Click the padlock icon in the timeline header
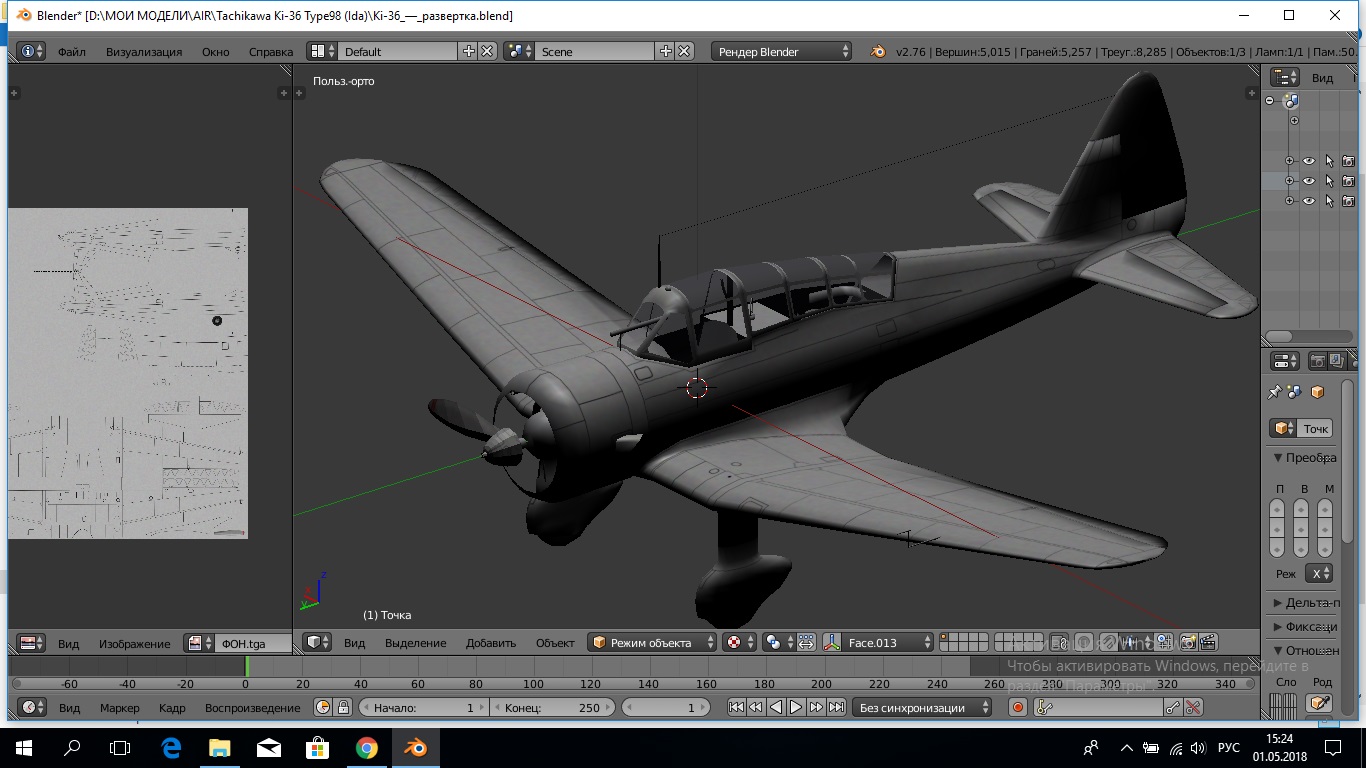1366x768 pixels. 343,707
